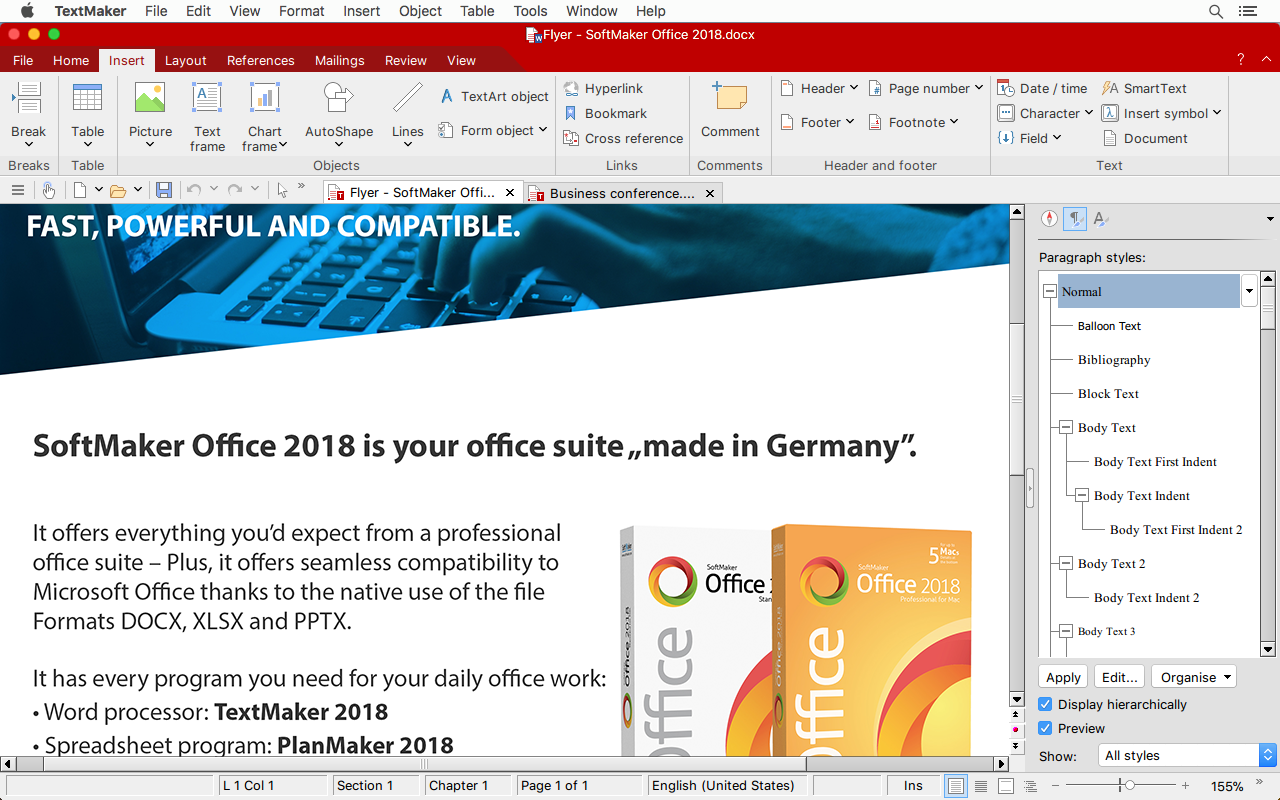Click the Edit... style button
This screenshot has height=800, width=1280.
[x=1119, y=677]
